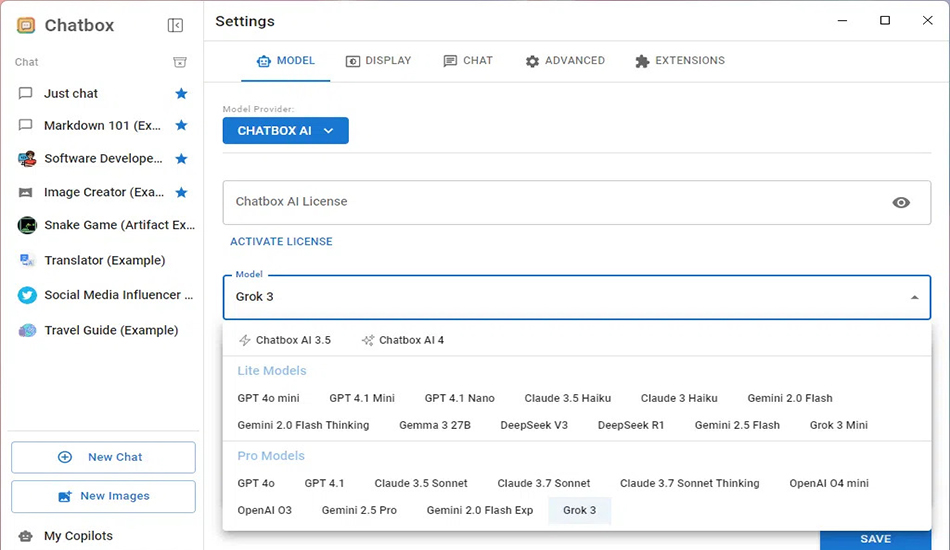Start a New Chat

(x=103, y=457)
